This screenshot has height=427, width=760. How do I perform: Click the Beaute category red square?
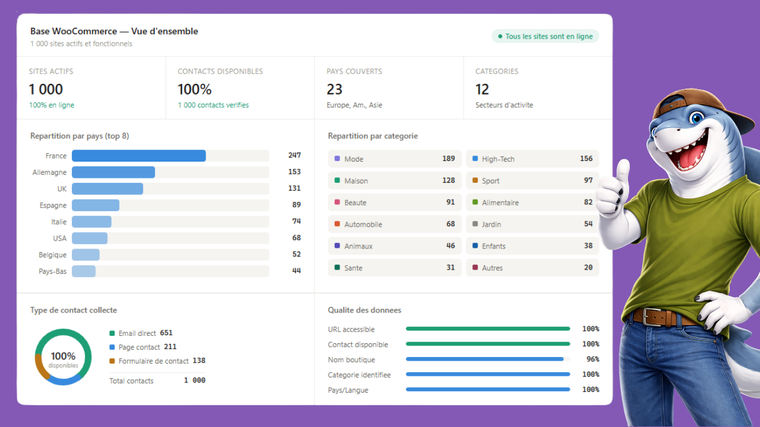pos(337,203)
